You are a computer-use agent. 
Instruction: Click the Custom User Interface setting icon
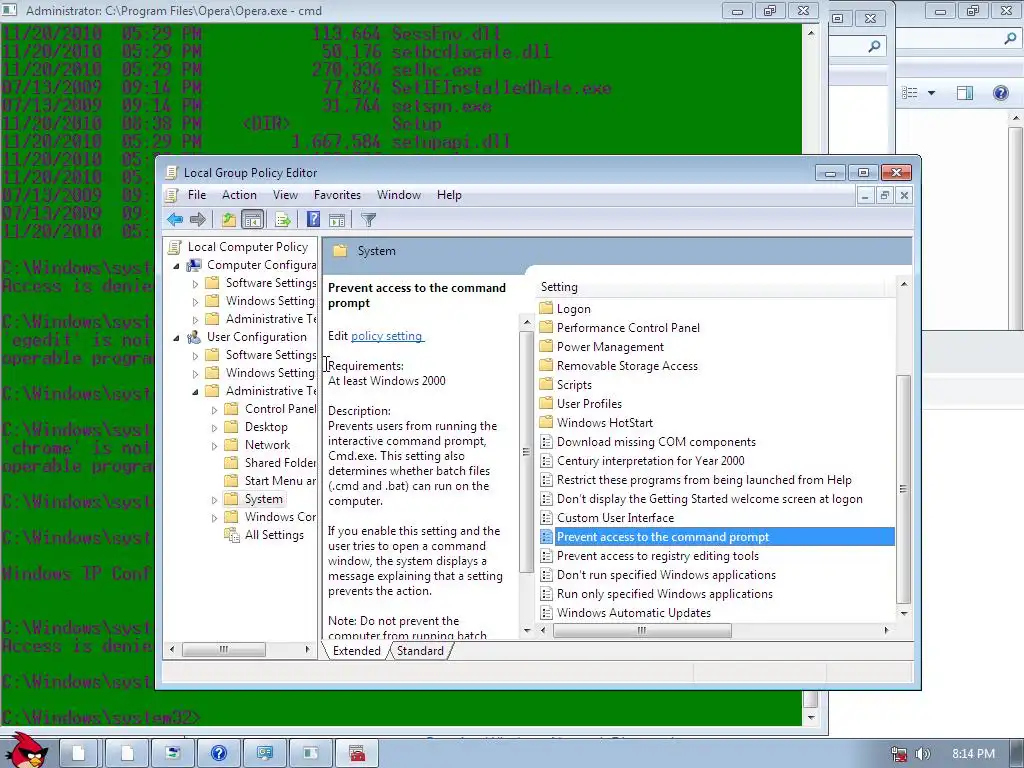[x=547, y=517]
